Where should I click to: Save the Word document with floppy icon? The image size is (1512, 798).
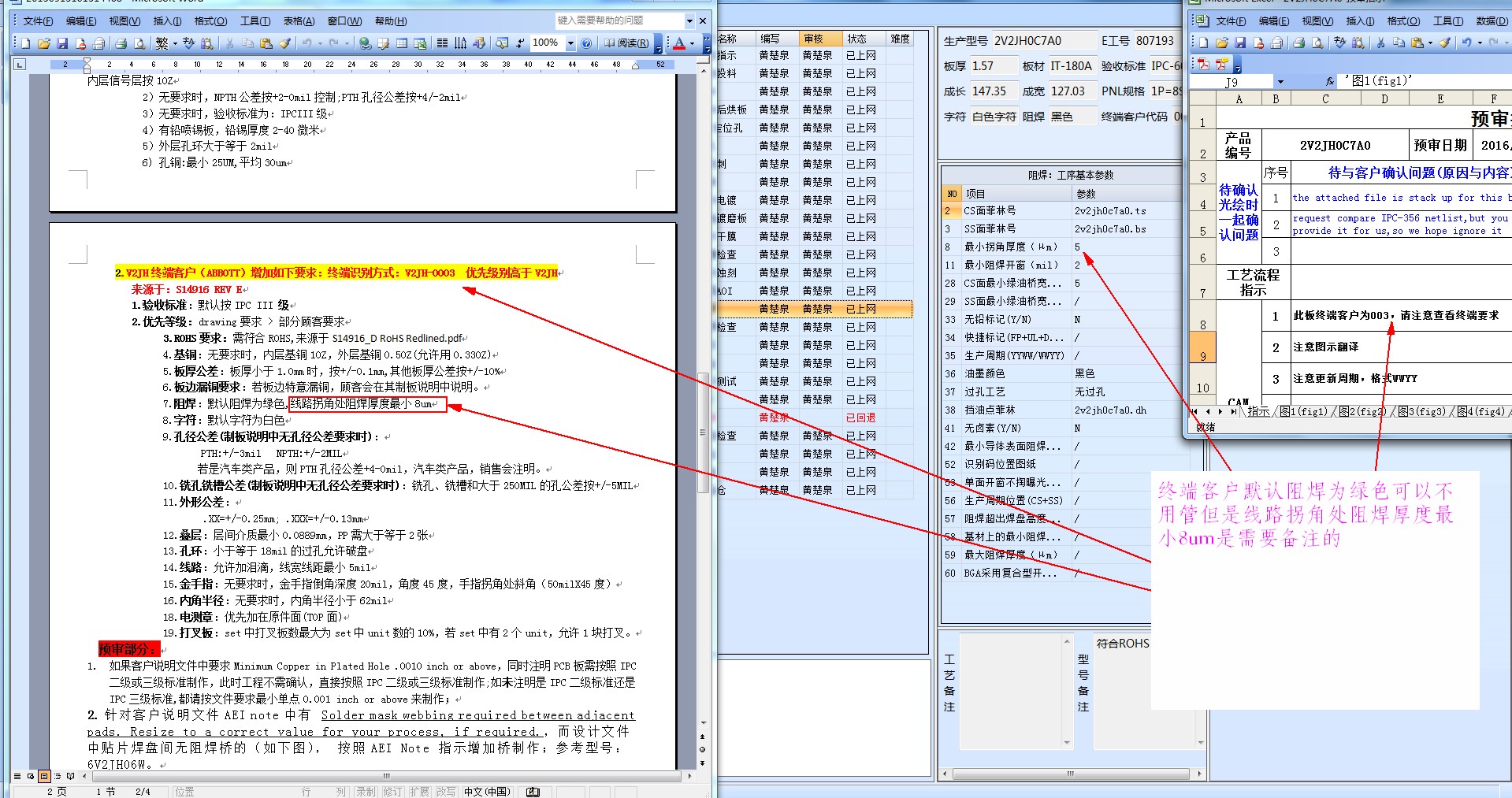(x=62, y=43)
